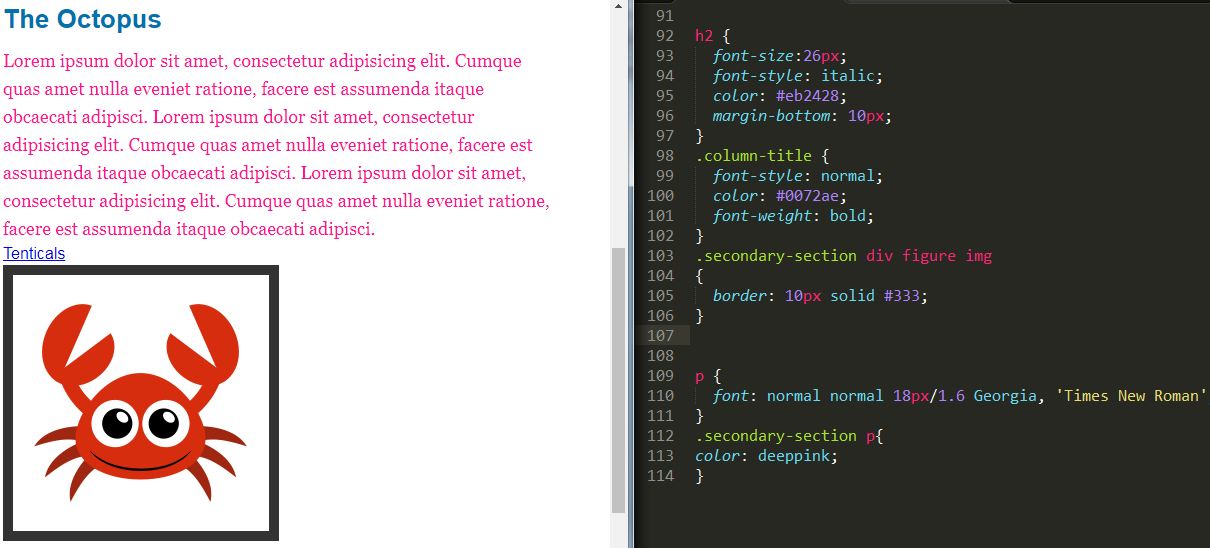Click the browser scrollbar up arrow

coord(618,6)
